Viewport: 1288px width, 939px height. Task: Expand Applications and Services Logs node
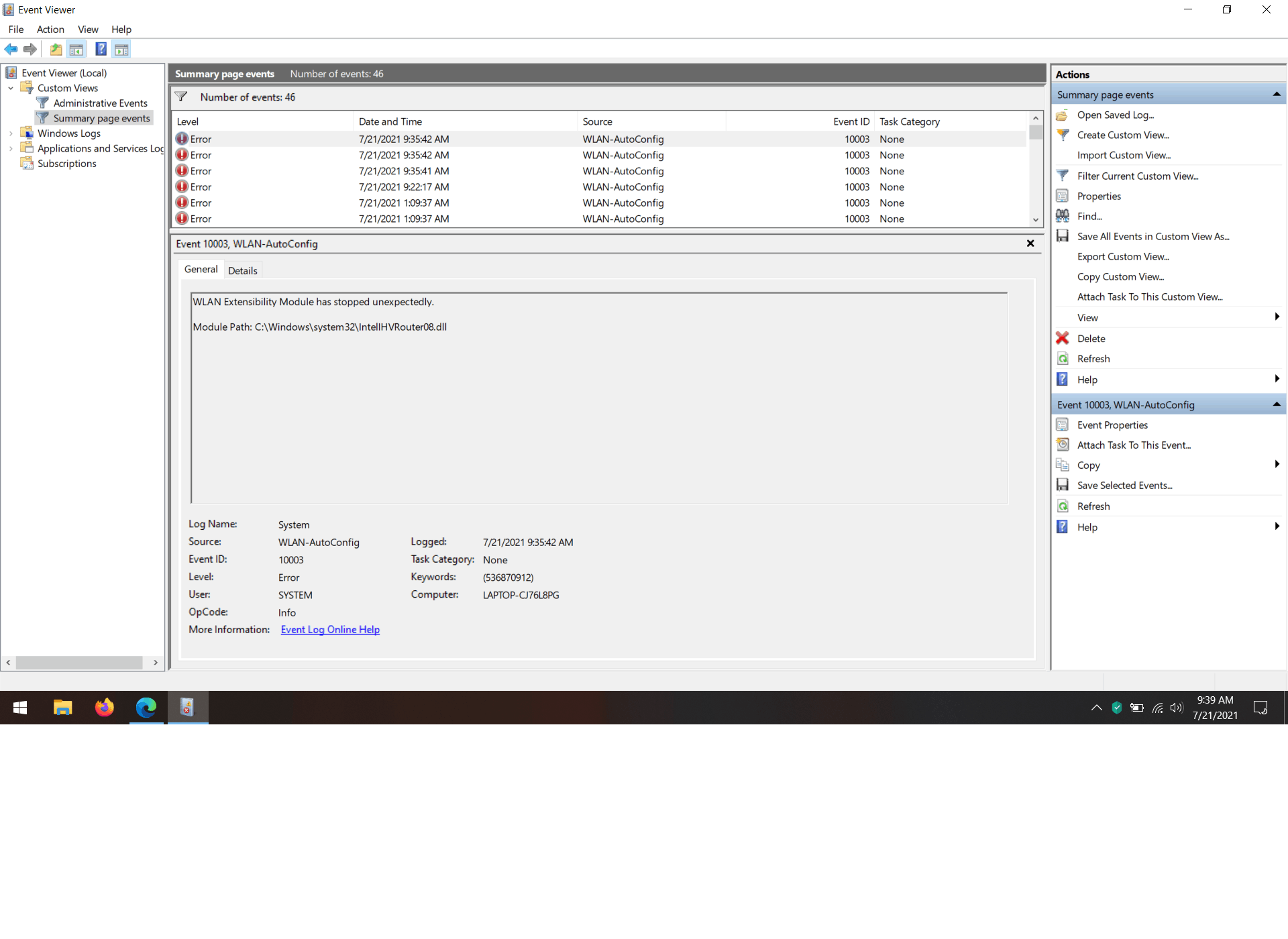click(11, 148)
